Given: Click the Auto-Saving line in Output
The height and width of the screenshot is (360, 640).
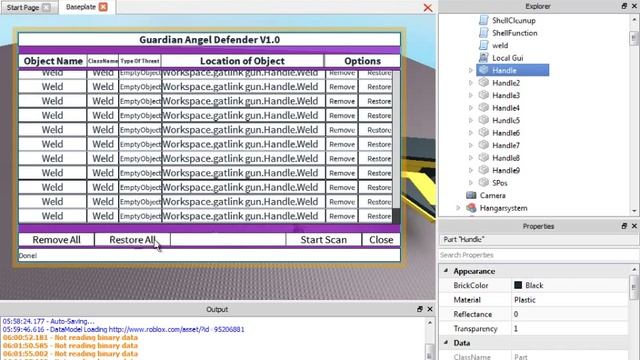Looking at the screenshot, I should 49,321.
